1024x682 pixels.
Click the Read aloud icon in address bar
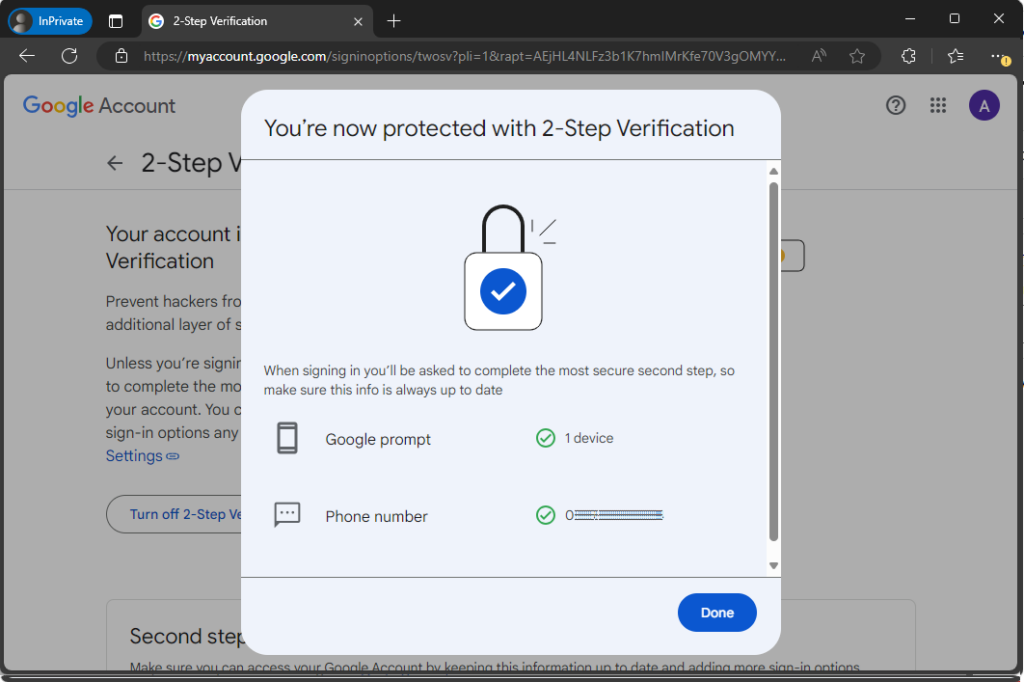(819, 56)
